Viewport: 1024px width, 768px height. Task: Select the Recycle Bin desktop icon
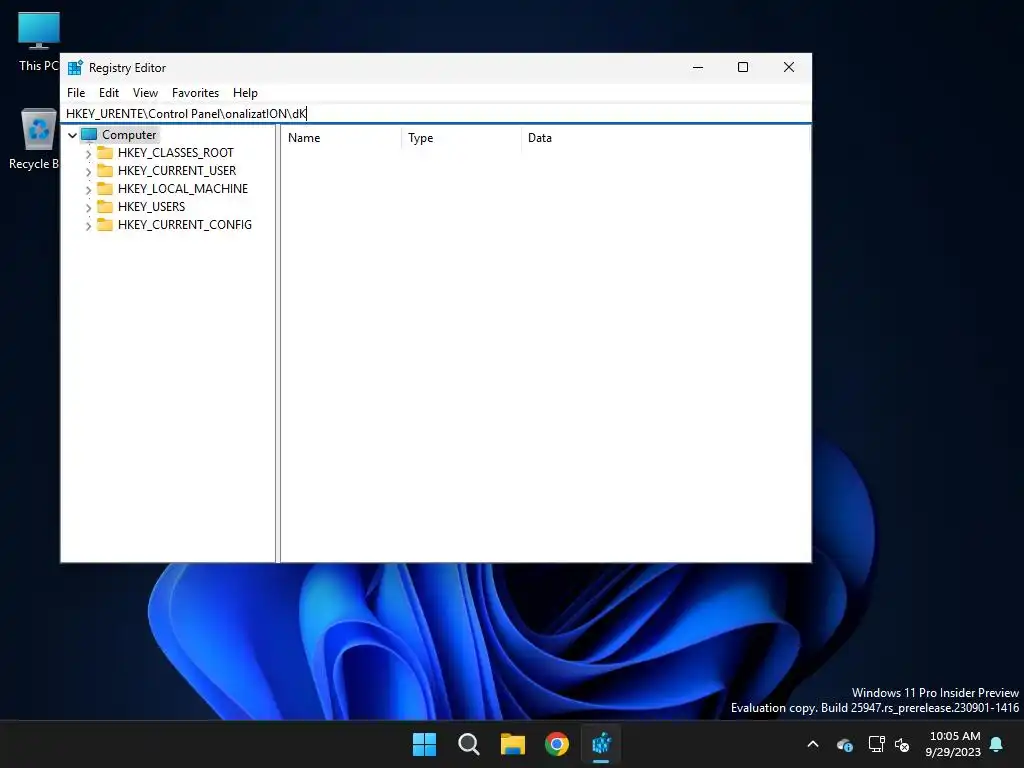point(36,139)
